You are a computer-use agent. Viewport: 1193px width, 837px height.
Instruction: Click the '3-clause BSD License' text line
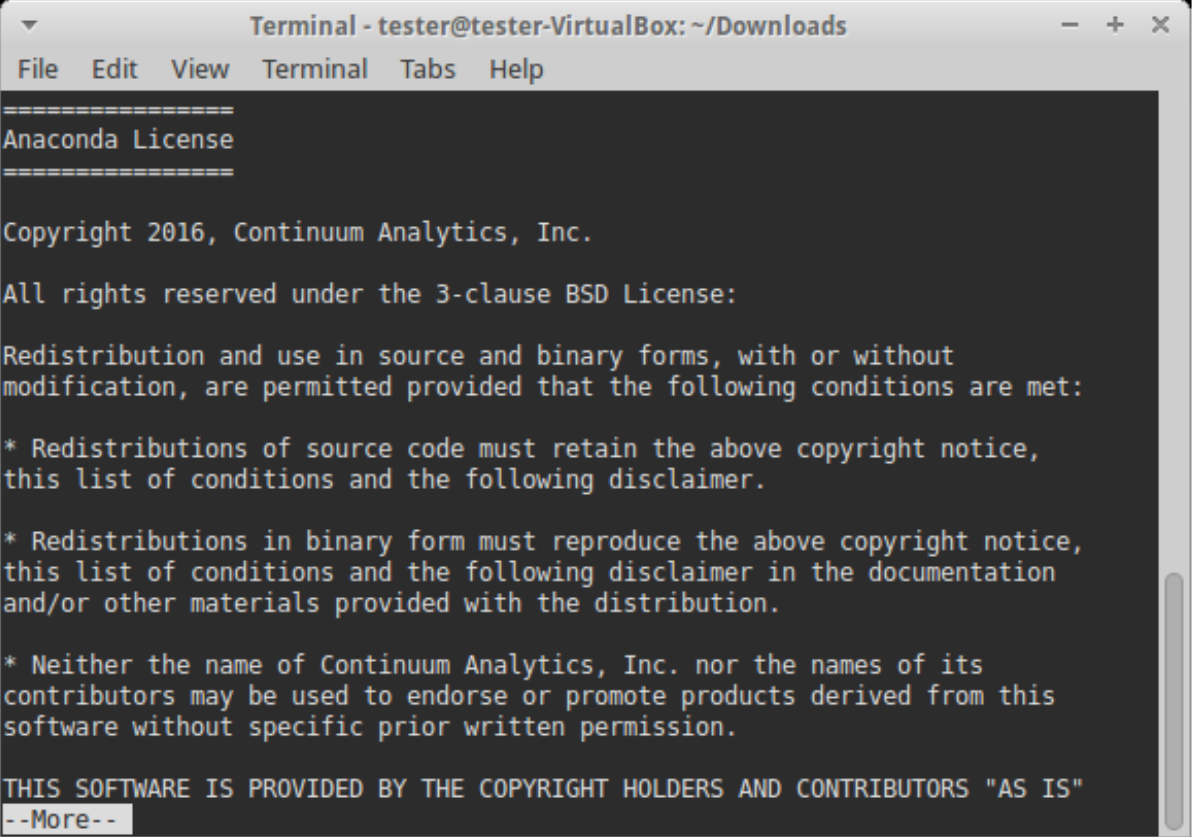[370, 295]
